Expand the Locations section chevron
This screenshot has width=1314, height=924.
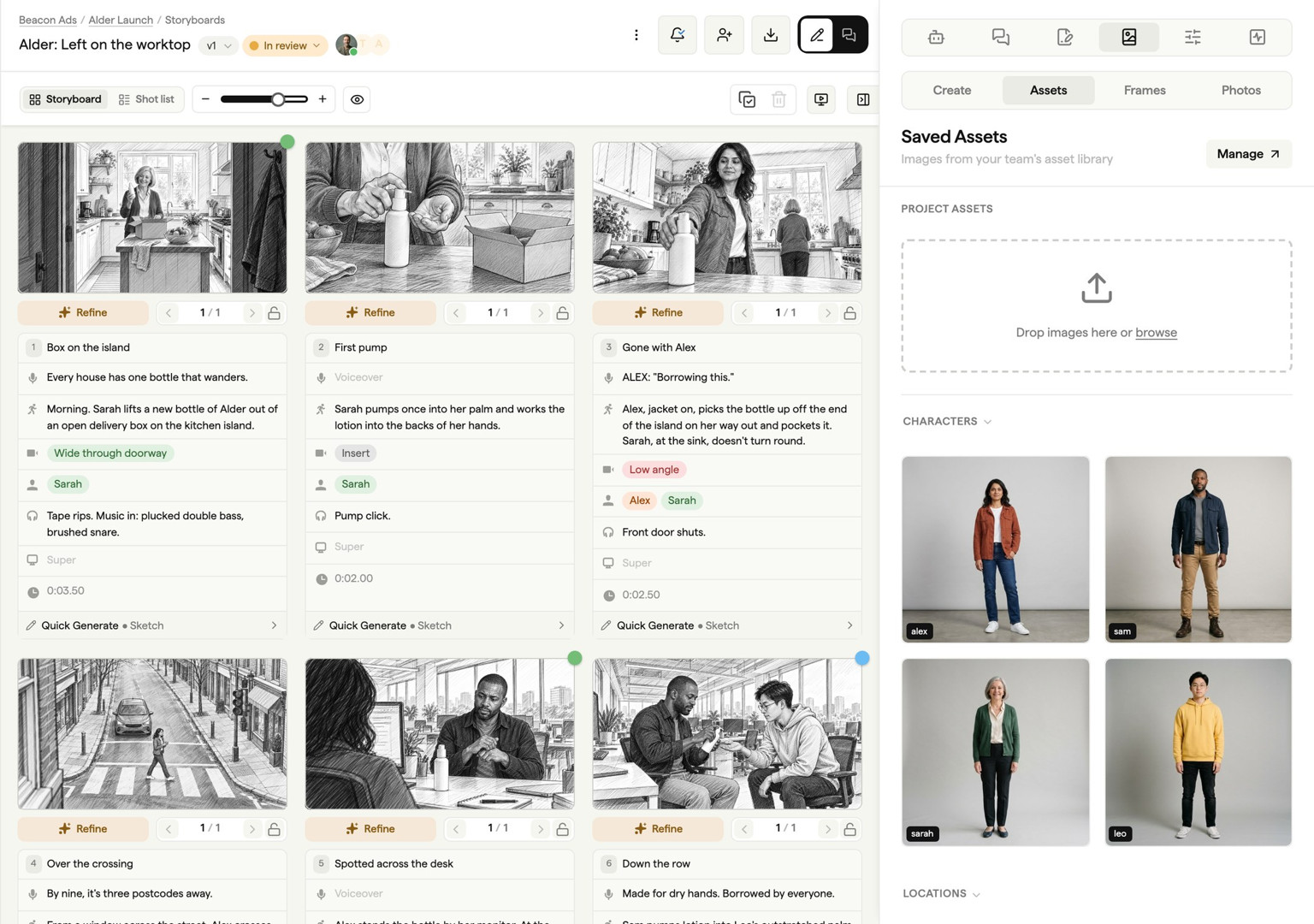976,894
